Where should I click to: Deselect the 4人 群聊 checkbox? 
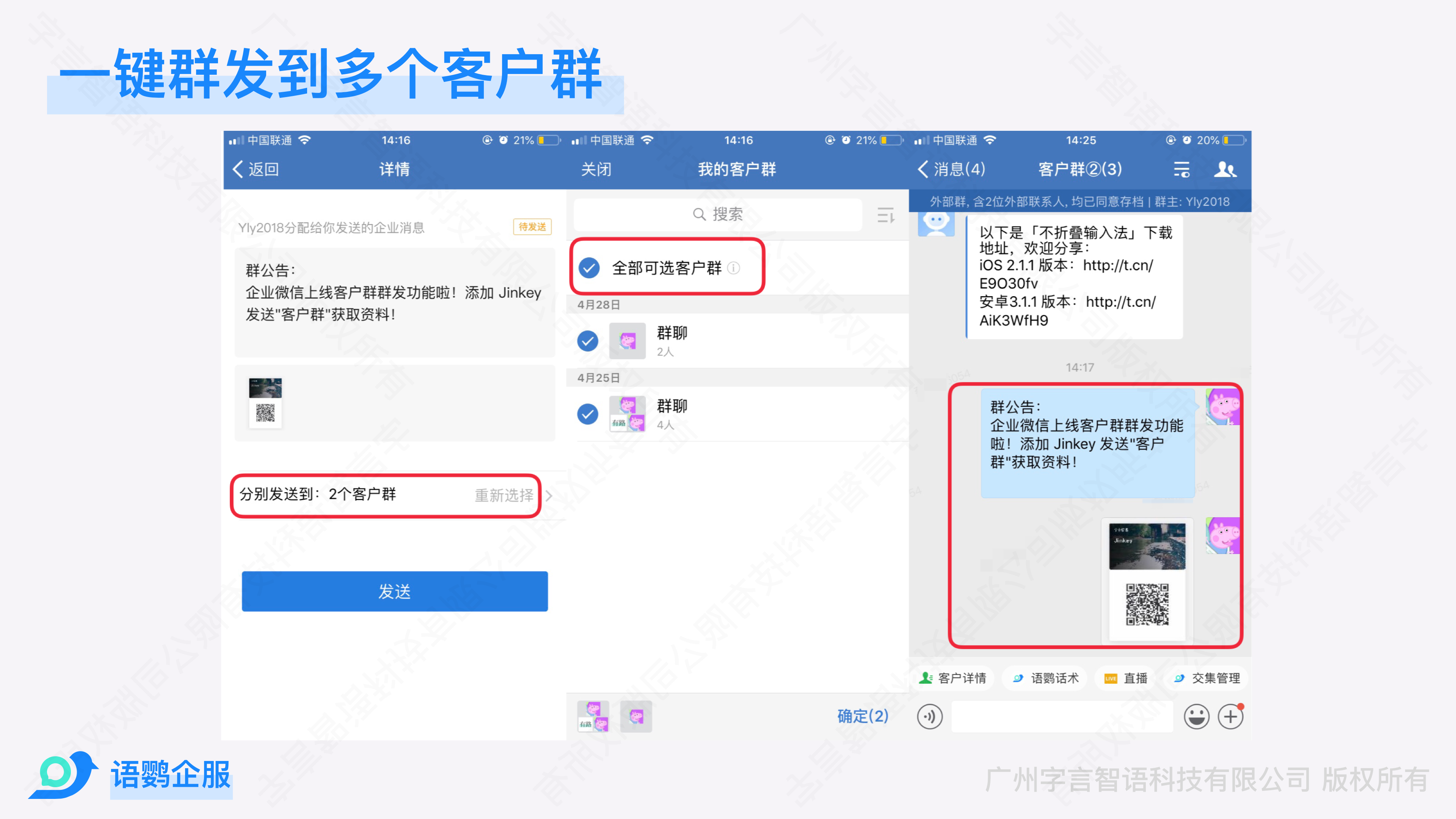588,414
